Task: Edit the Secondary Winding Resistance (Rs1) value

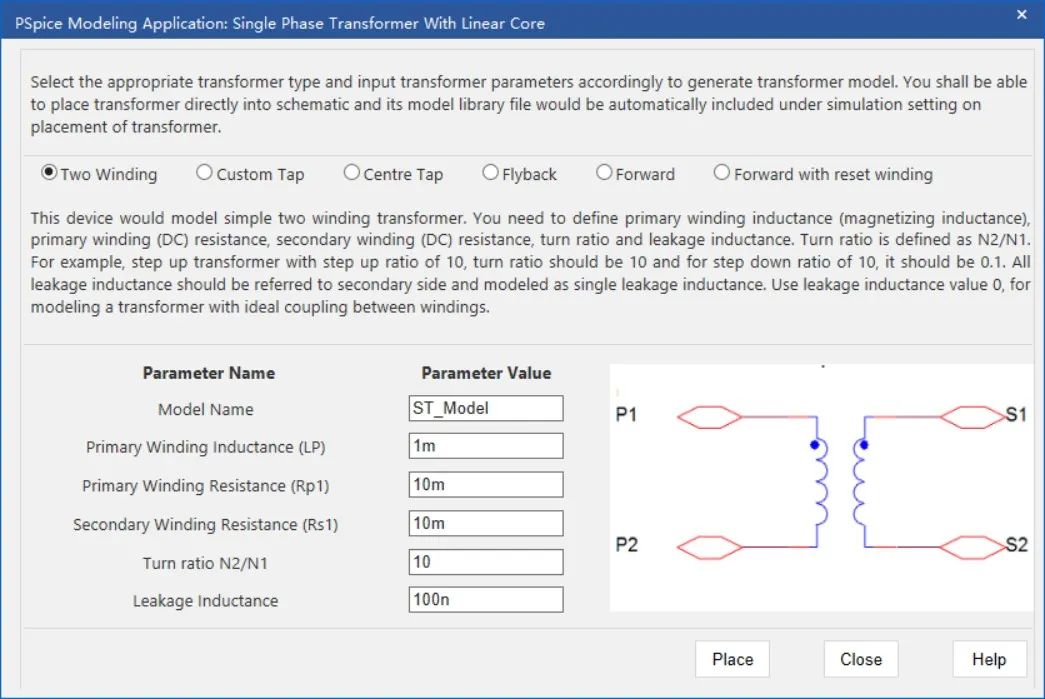Action: 486,523
